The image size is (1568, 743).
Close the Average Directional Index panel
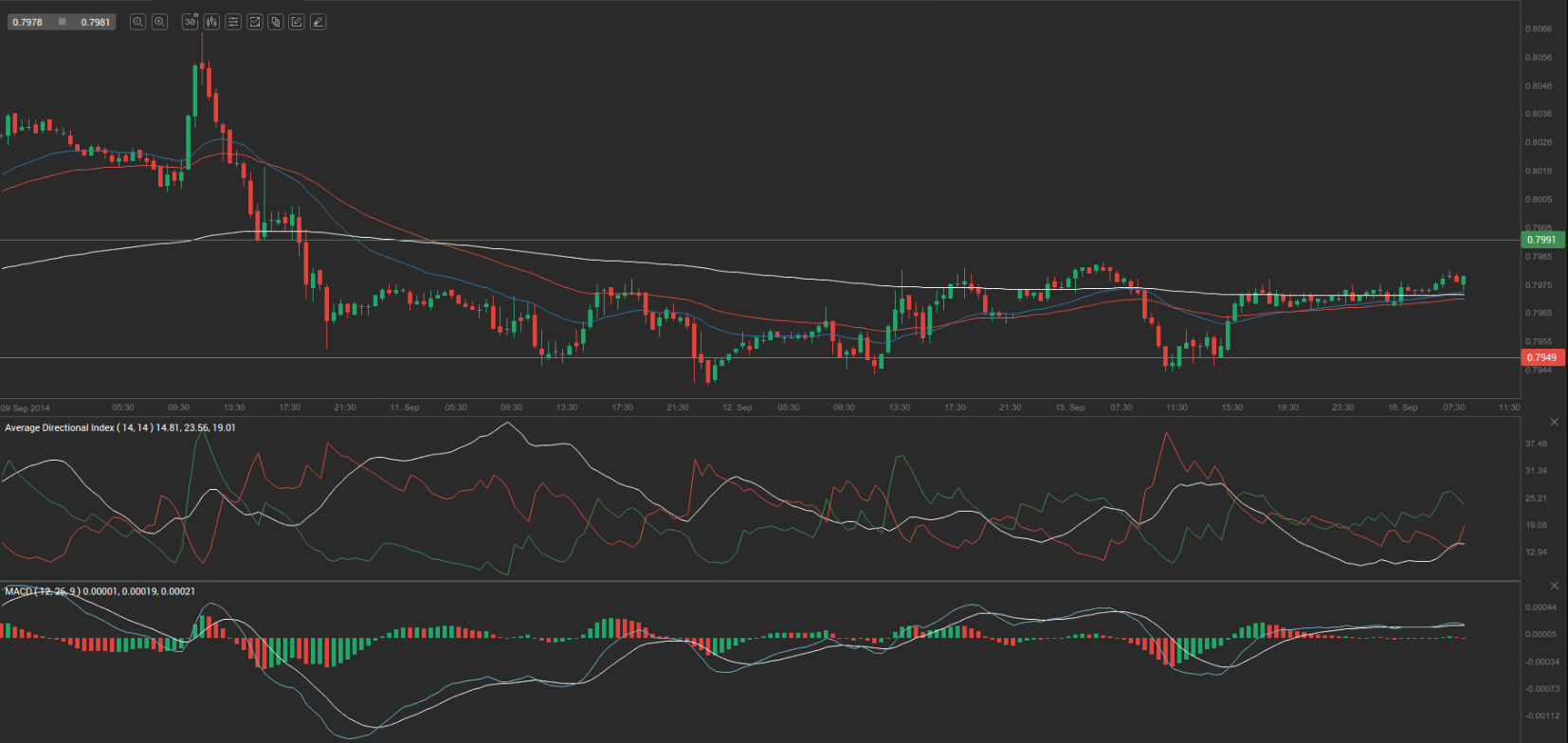click(x=1554, y=422)
